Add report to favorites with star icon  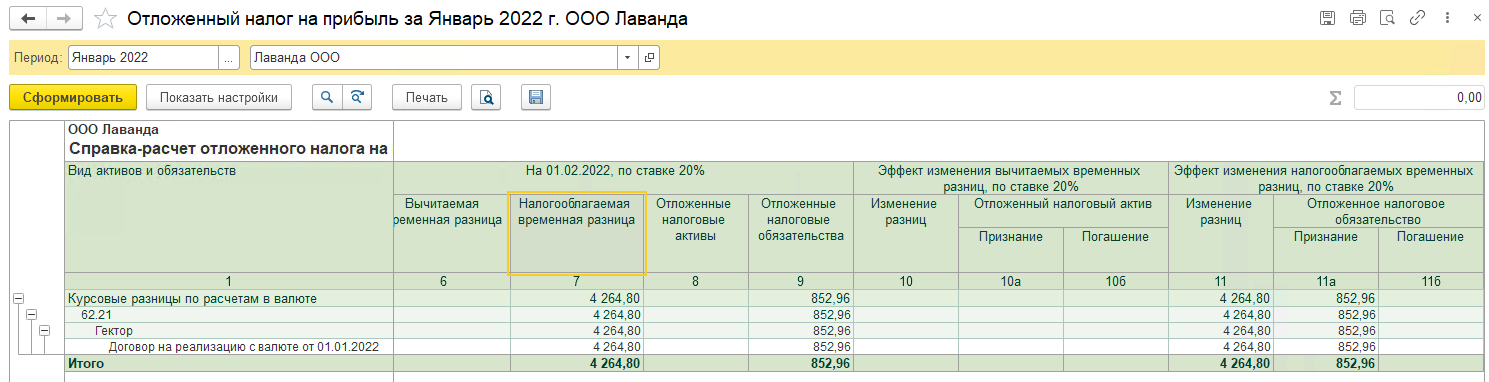tap(104, 19)
